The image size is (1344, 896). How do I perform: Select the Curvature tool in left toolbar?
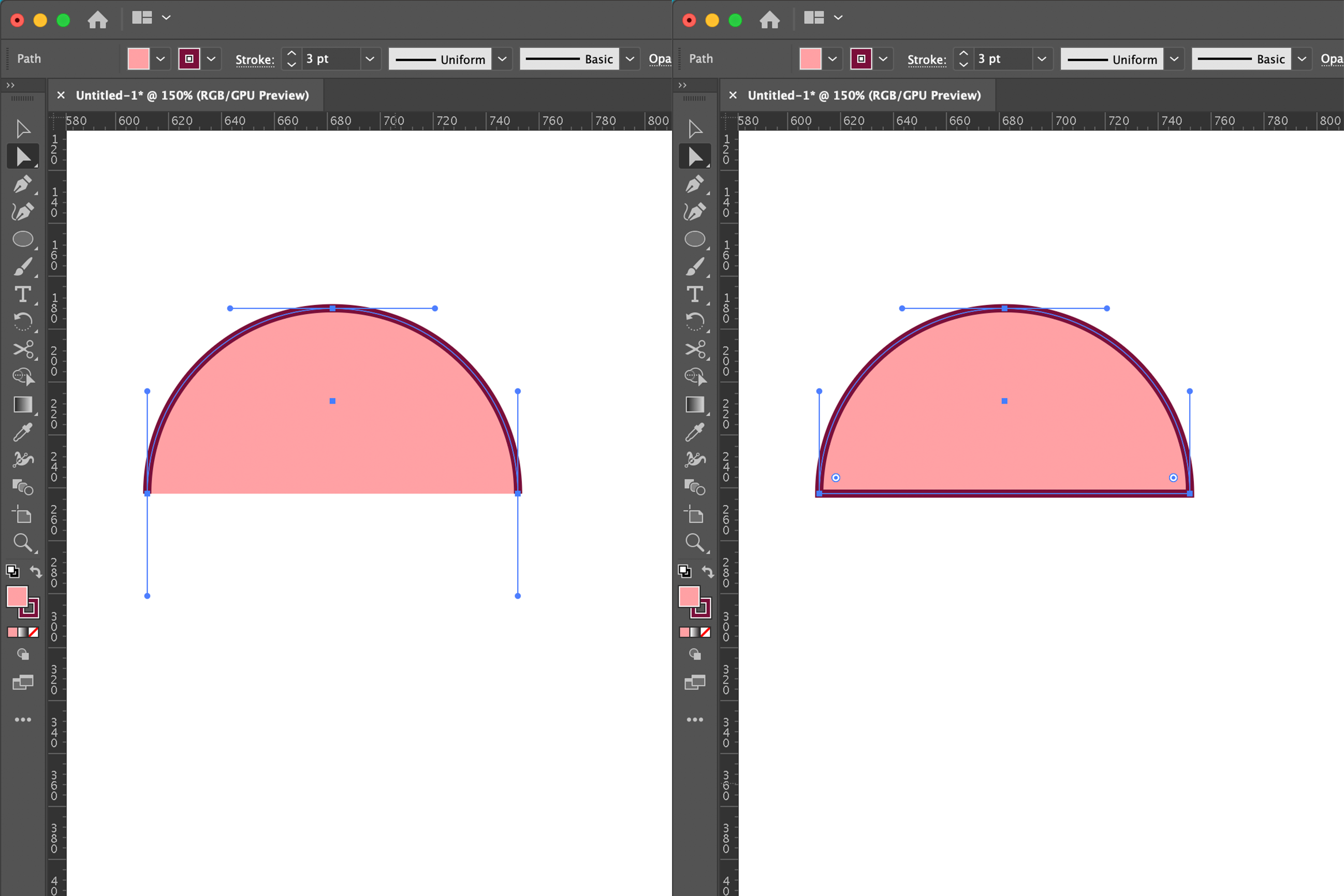(22, 211)
